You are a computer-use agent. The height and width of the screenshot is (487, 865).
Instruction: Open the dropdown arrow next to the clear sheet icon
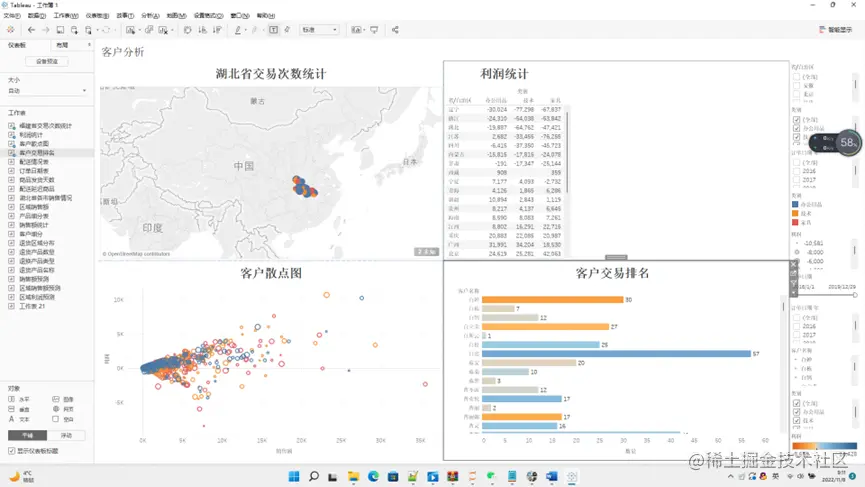172,30
